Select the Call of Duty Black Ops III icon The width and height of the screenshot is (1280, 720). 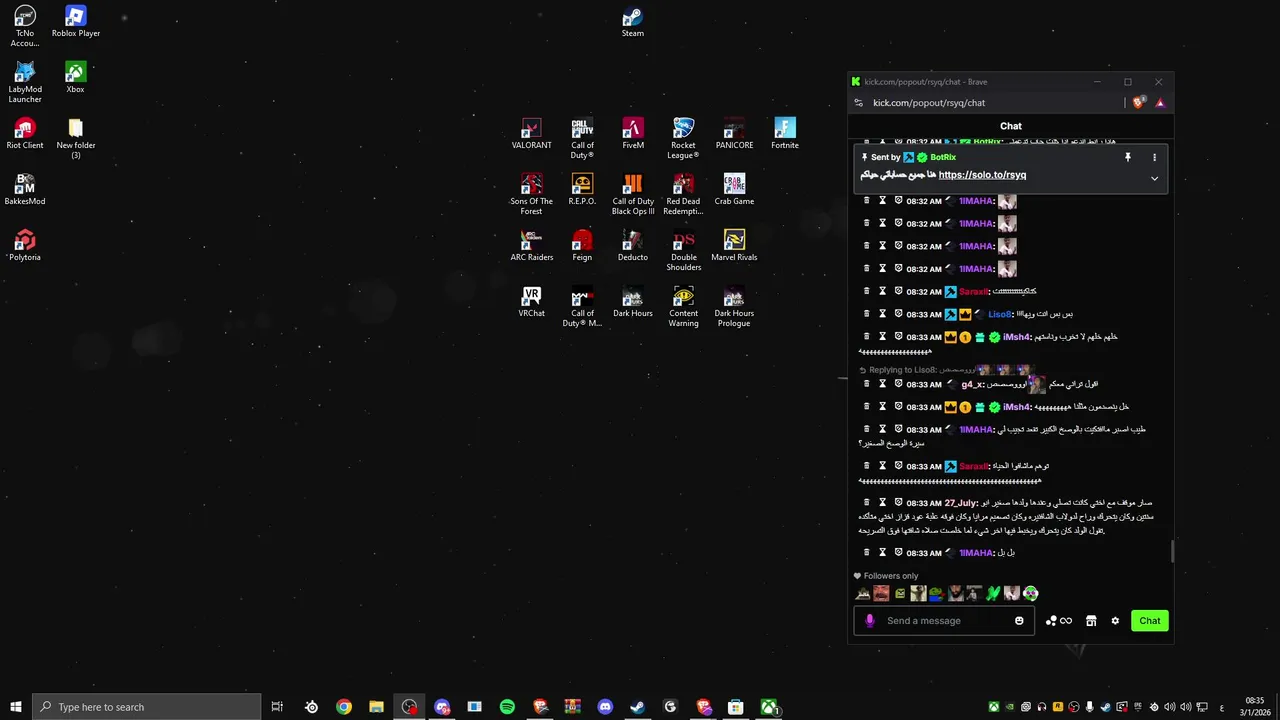(633, 195)
